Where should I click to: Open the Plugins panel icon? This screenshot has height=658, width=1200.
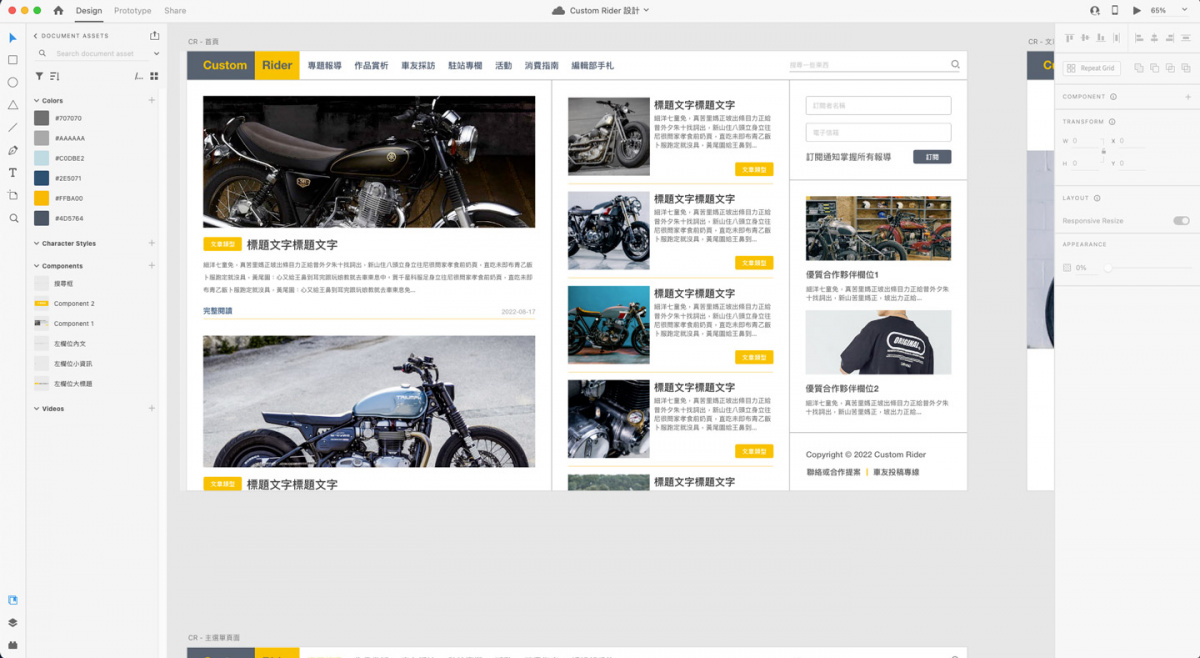pos(13,643)
